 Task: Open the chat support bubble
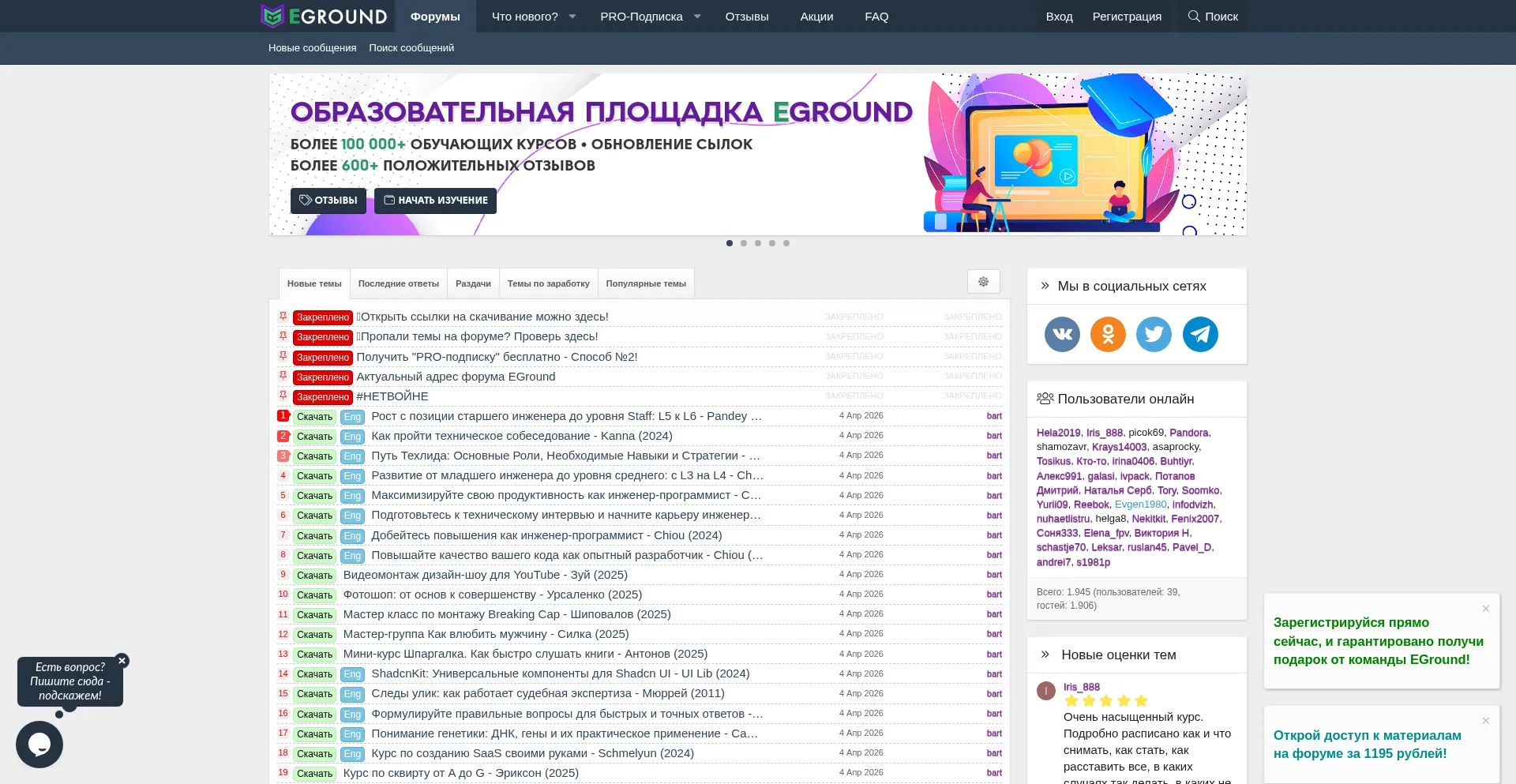pyautogui.click(x=39, y=745)
